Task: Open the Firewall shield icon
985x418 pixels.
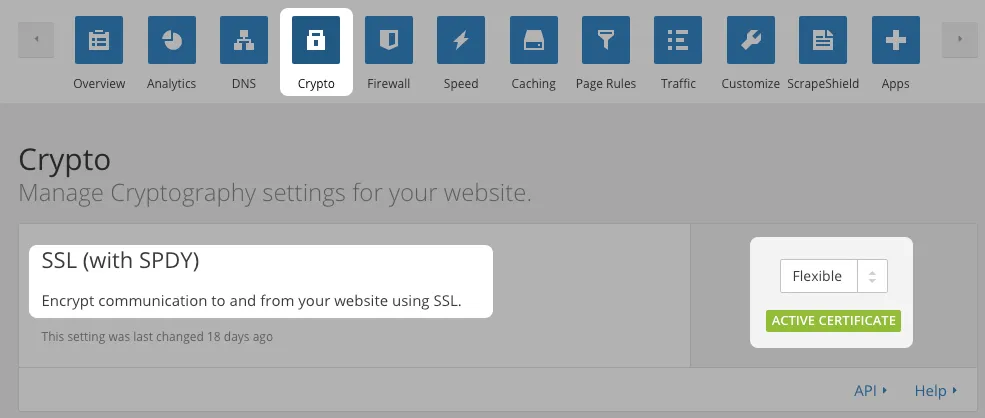Action: [389, 40]
